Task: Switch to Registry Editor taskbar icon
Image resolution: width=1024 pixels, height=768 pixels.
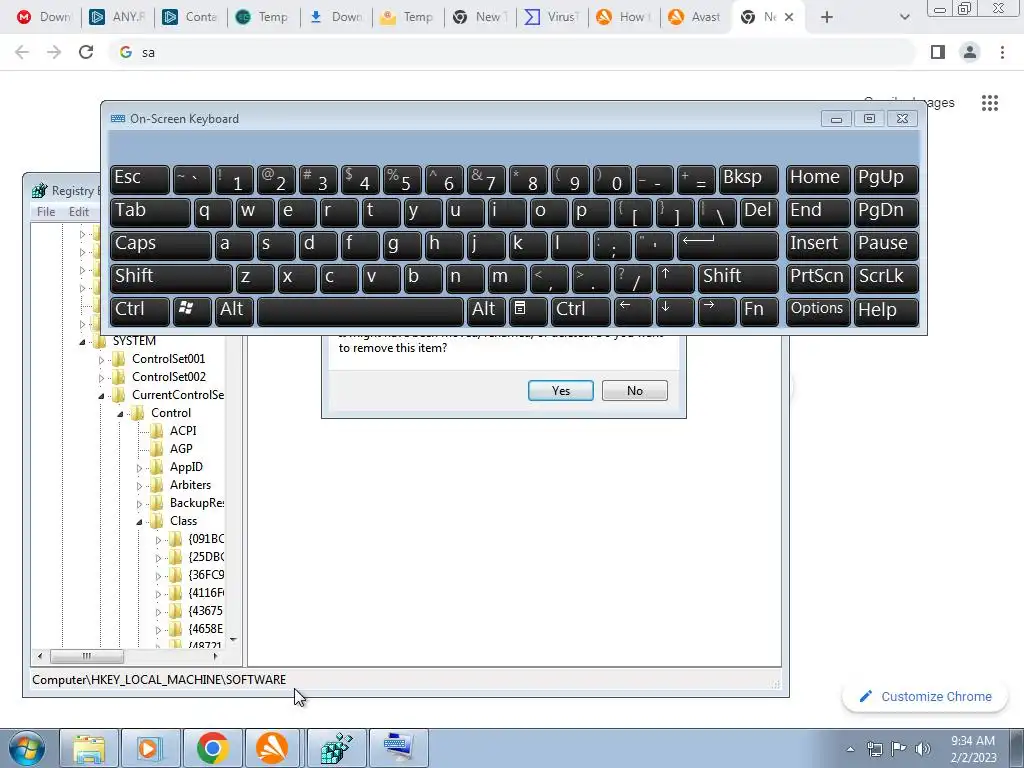Action: pyautogui.click(x=336, y=748)
